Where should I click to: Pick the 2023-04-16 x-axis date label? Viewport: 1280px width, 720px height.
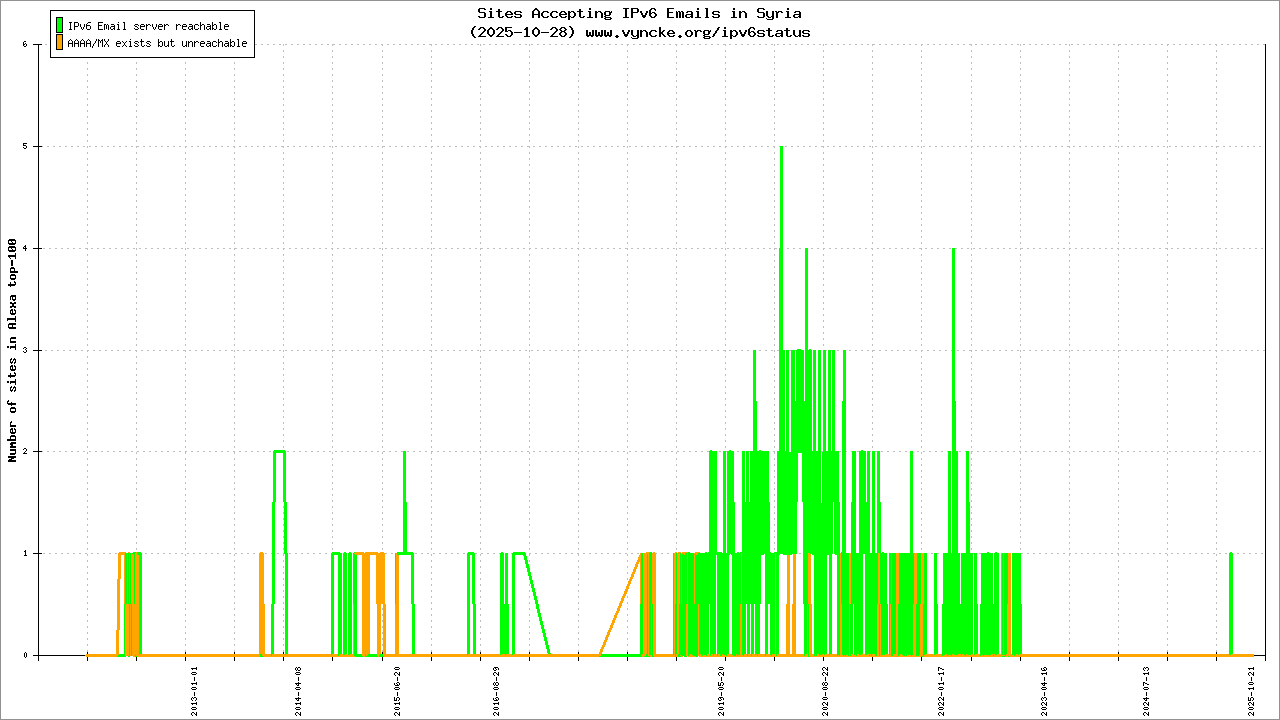tap(1044, 691)
